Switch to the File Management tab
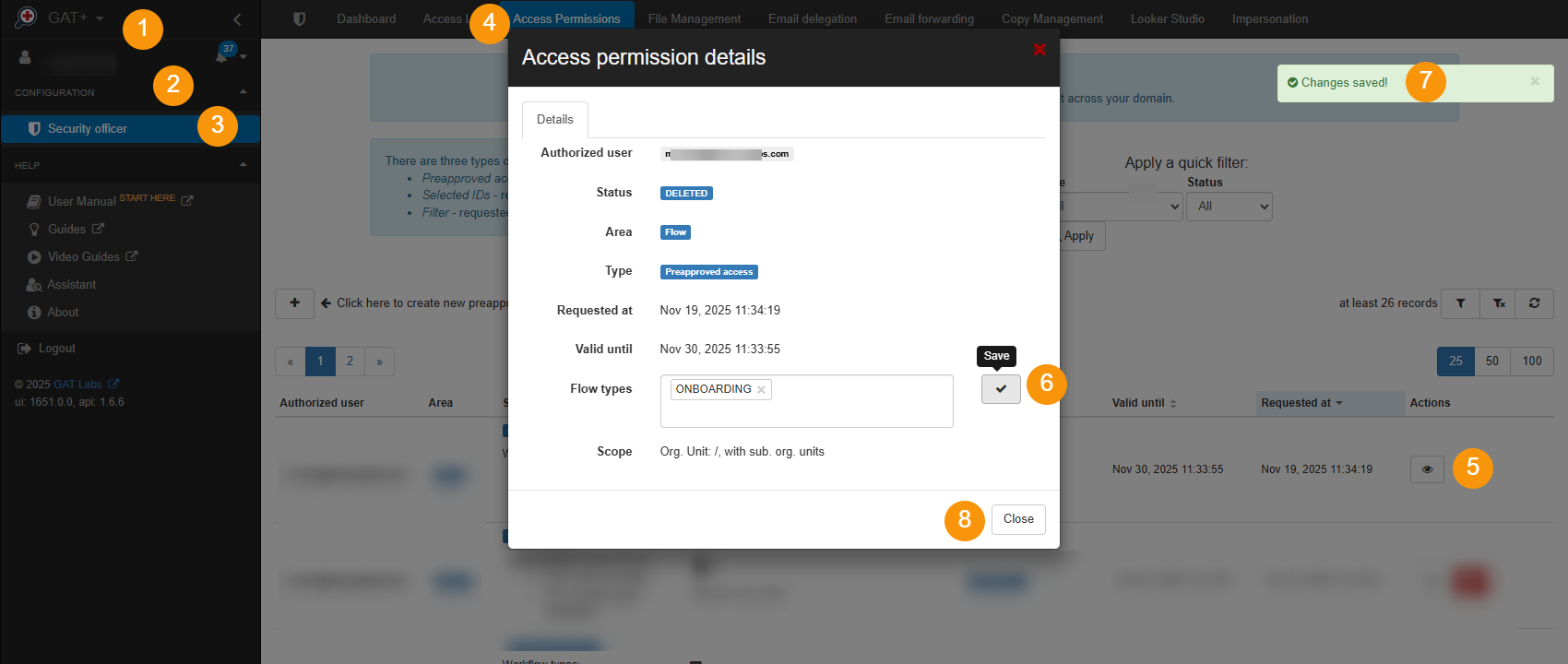The height and width of the screenshot is (664, 1568). [694, 19]
